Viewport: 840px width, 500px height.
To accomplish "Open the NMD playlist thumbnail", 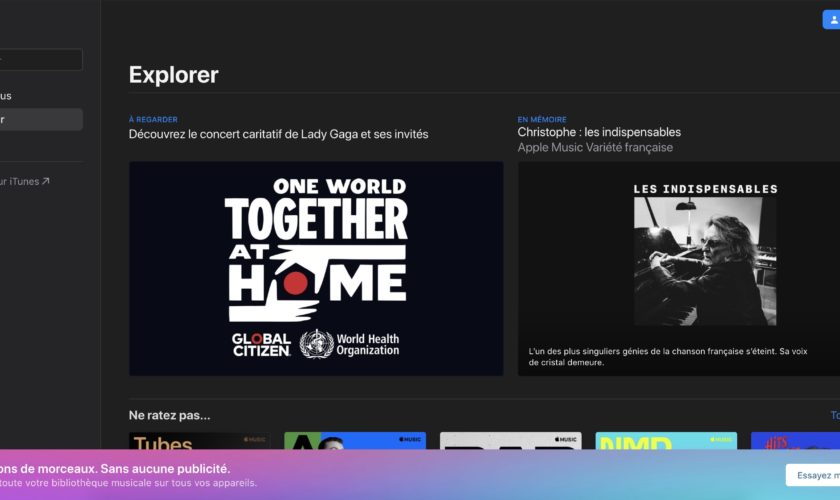I will [x=666, y=441].
